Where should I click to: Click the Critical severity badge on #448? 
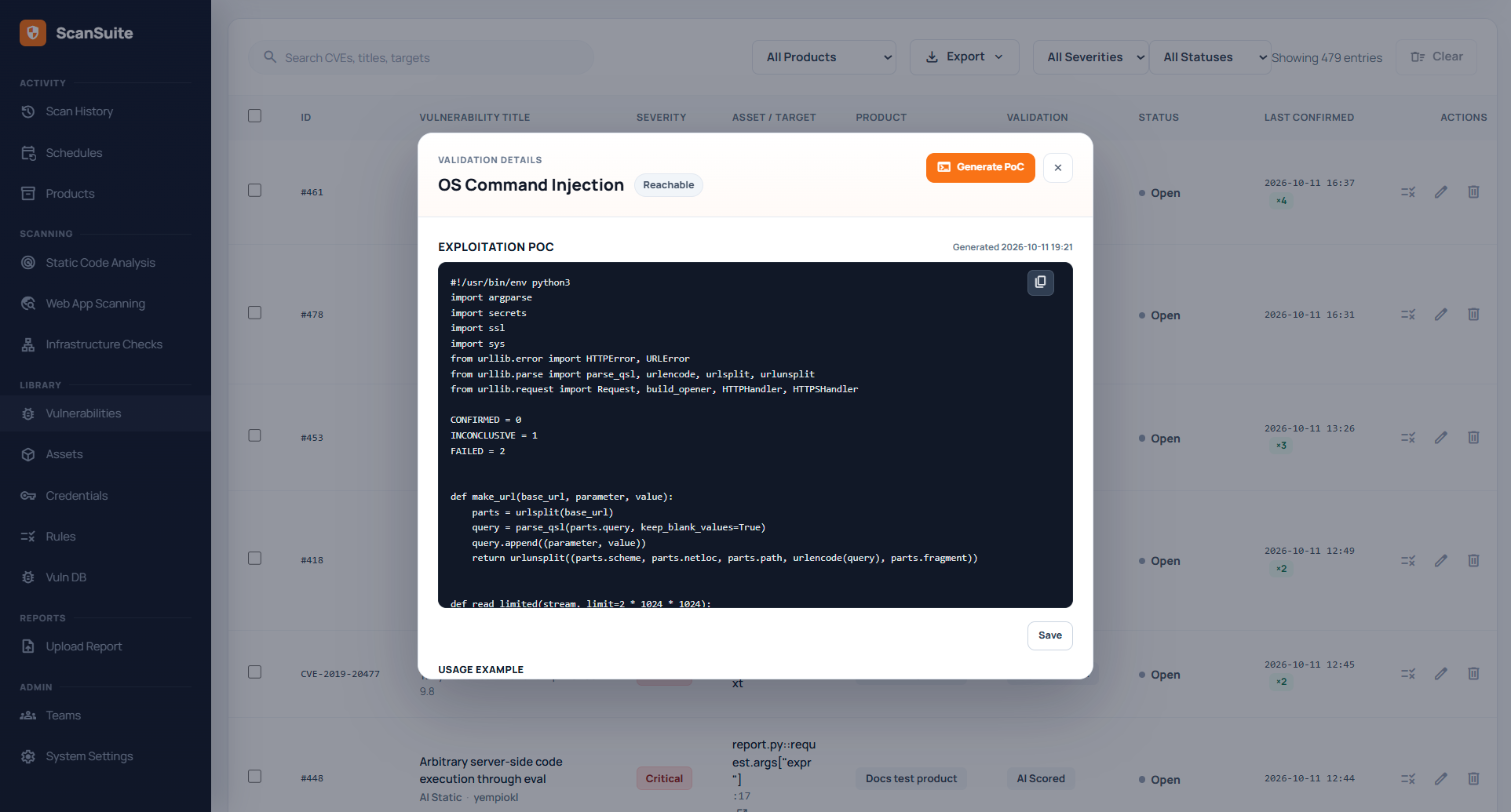[664, 778]
